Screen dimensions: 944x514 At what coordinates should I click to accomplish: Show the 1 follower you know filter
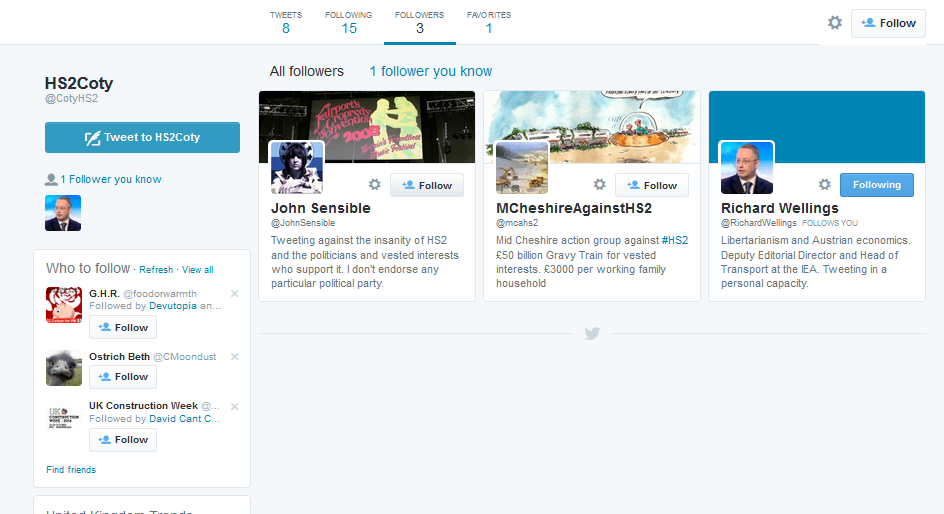click(430, 71)
